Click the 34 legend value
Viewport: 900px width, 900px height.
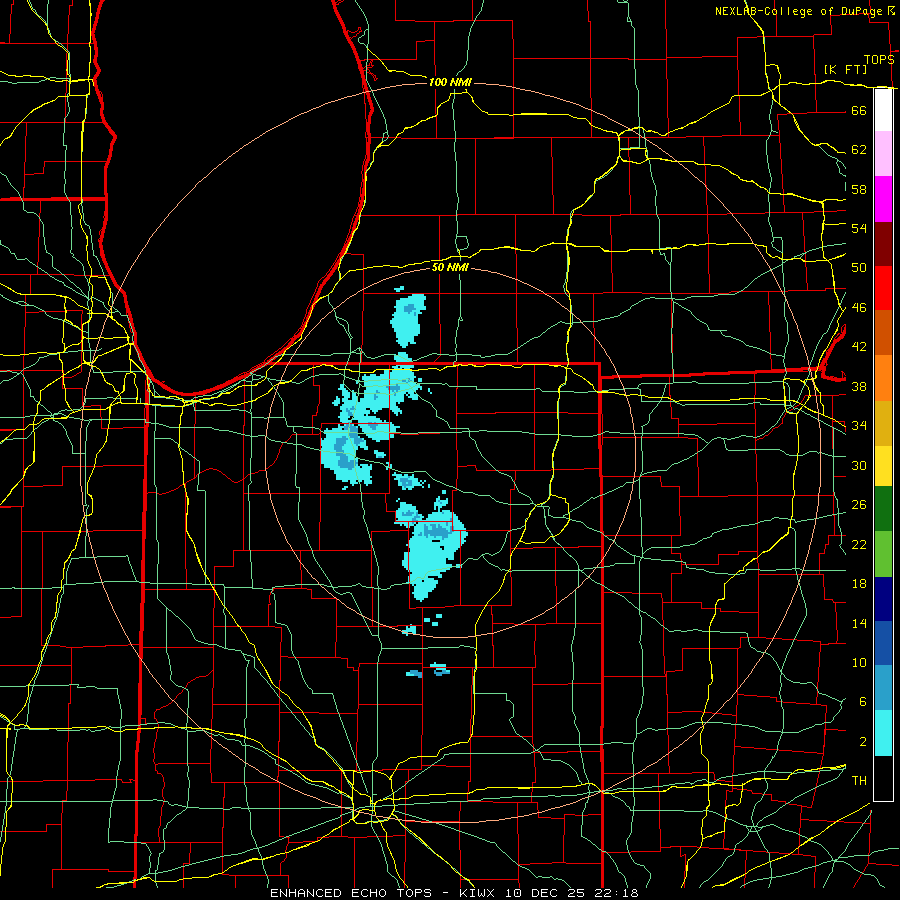[859, 426]
